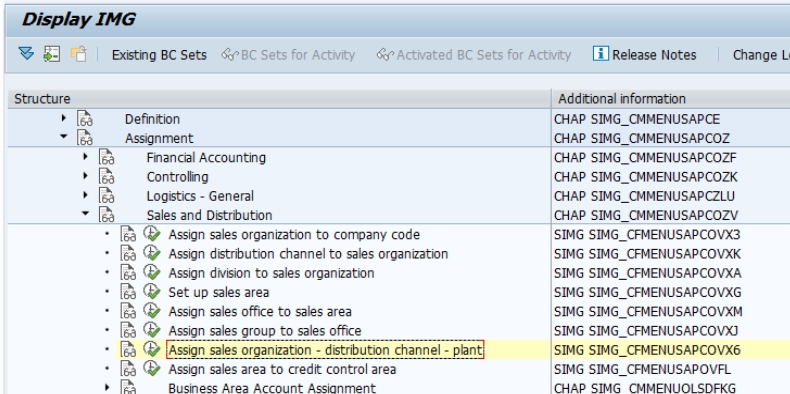Expand the Logistics - General node
The image size is (790, 394).
click(x=85, y=195)
